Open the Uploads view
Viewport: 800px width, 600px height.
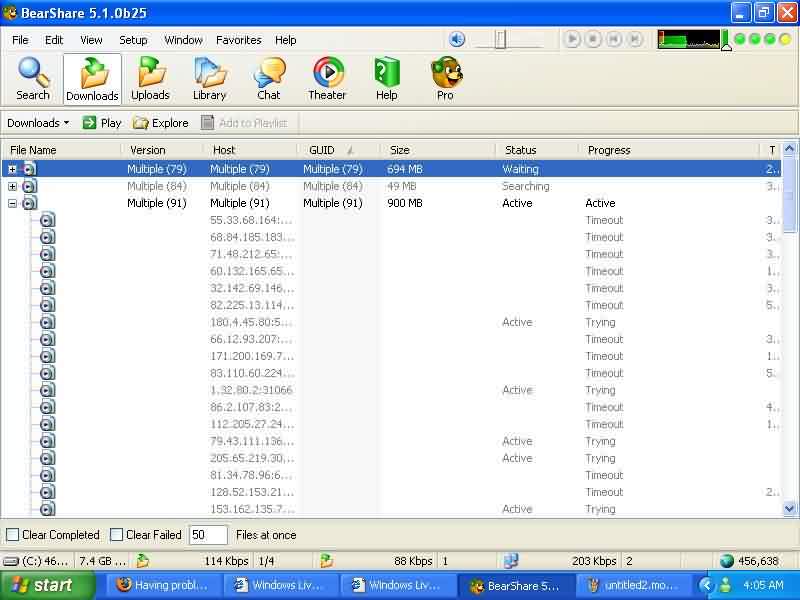tap(150, 79)
